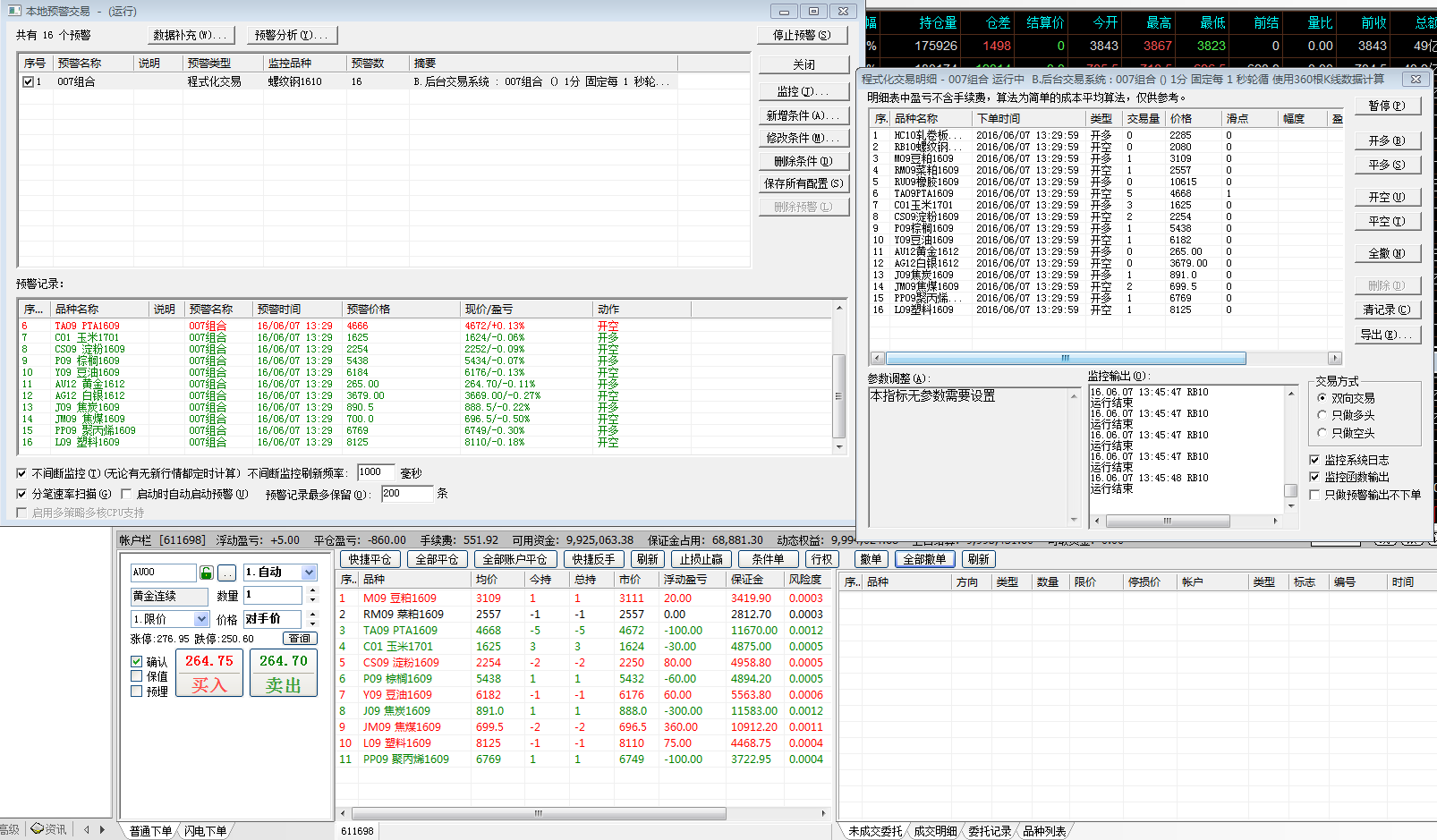Click the '..' contract browse button
Image resolution: width=1437 pixels, height=840 pixels.
227,573
